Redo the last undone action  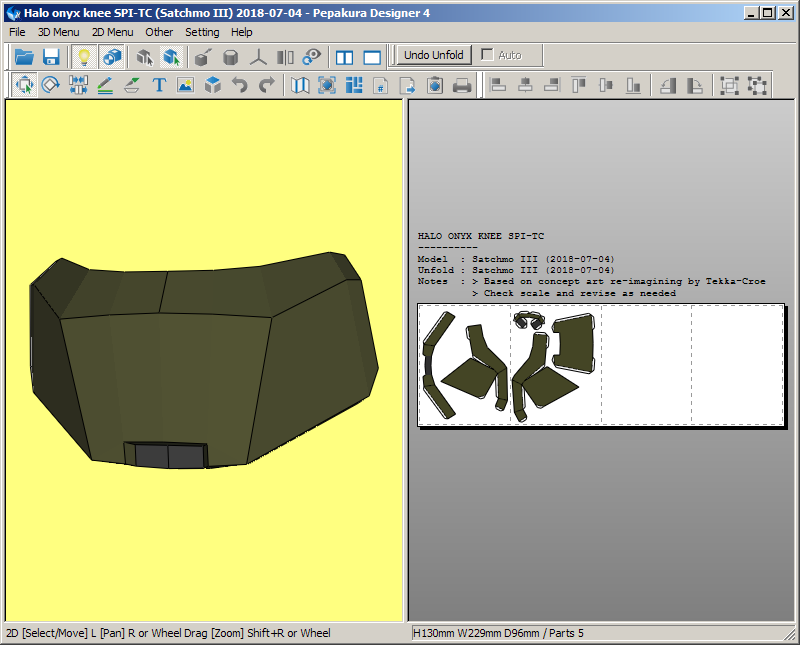tap(267, 85)
